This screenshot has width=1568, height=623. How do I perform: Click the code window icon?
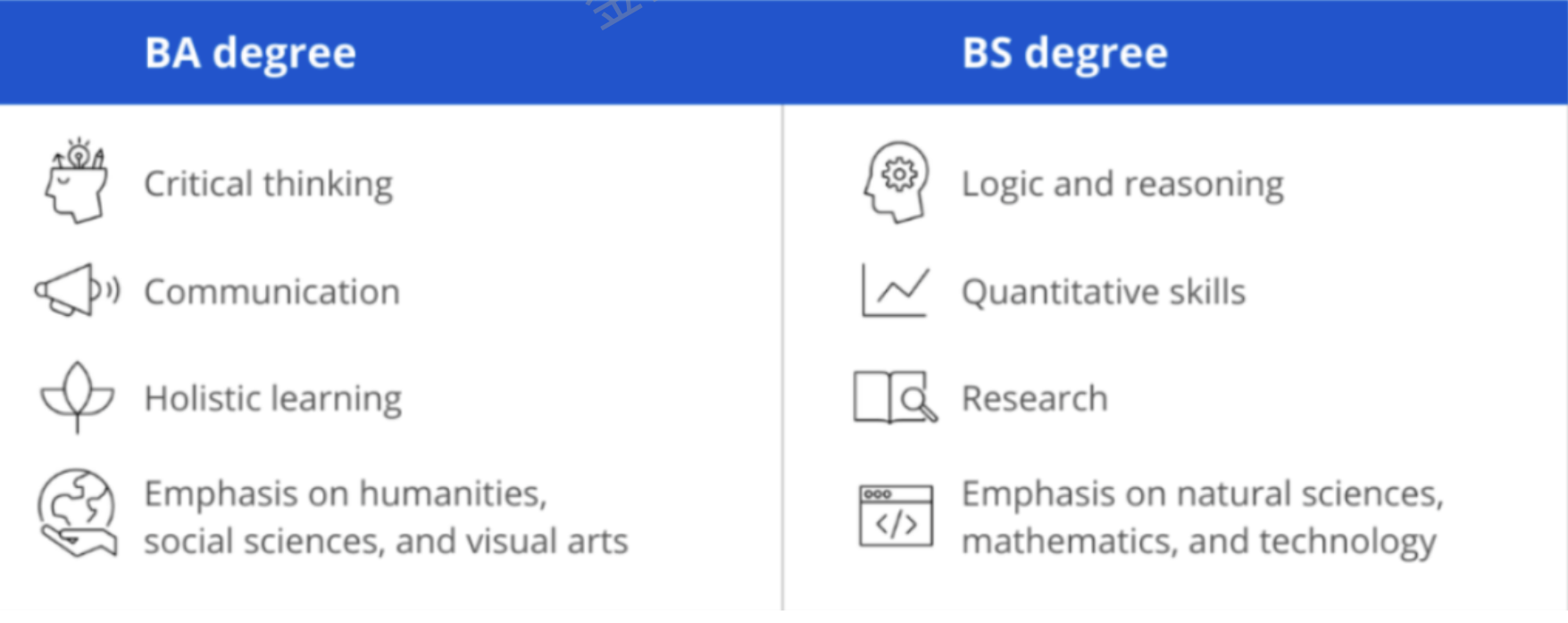pyautogui.click(x=896, y=516)
